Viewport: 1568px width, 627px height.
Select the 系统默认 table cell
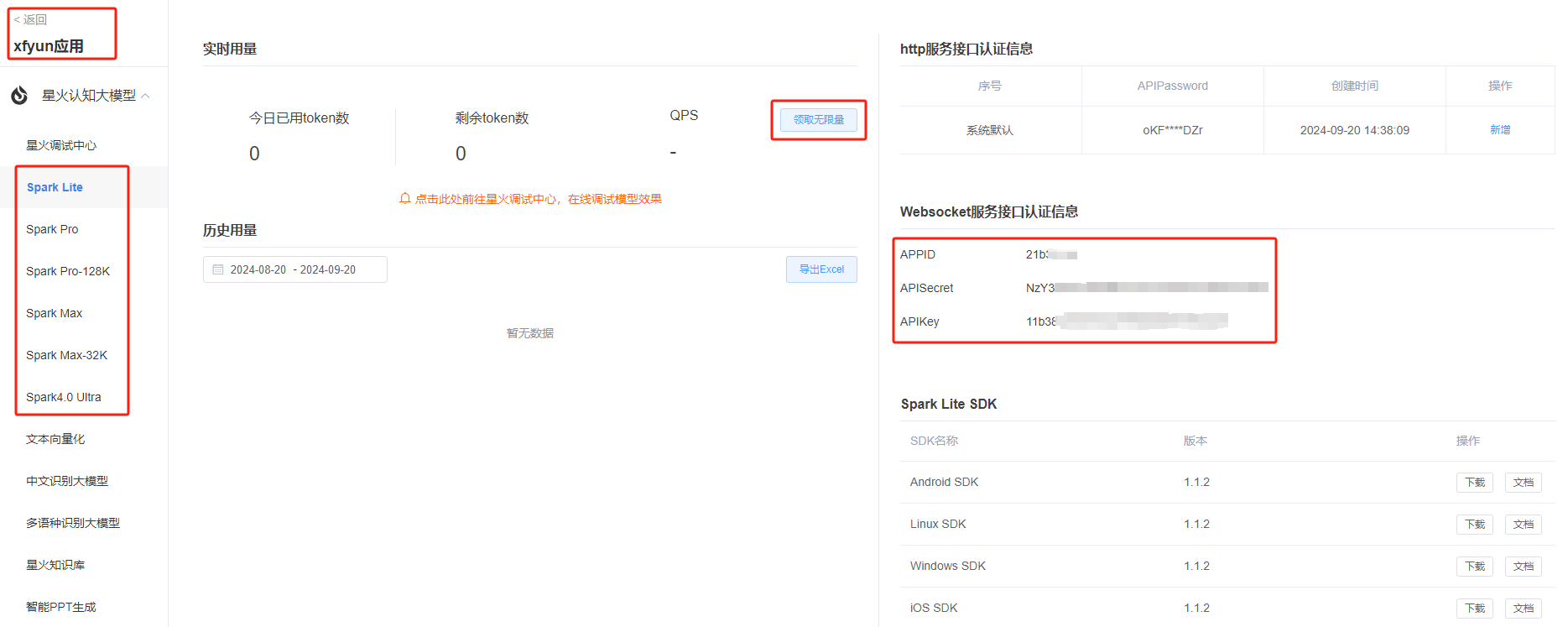pos(990,130)
